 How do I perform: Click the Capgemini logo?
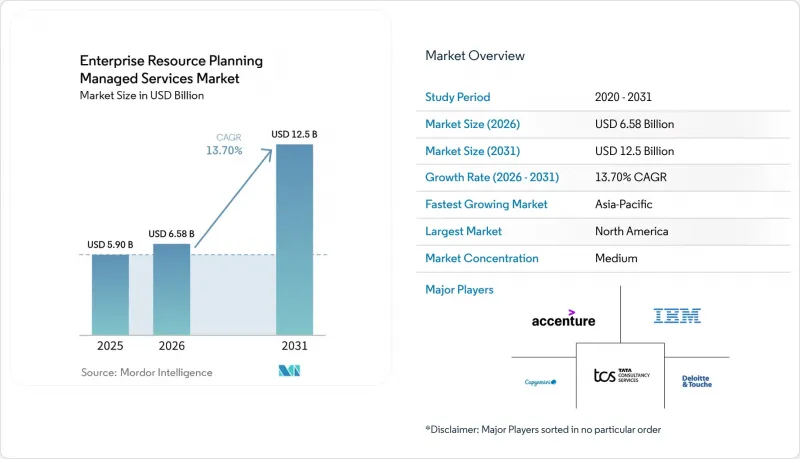(540, 382)
